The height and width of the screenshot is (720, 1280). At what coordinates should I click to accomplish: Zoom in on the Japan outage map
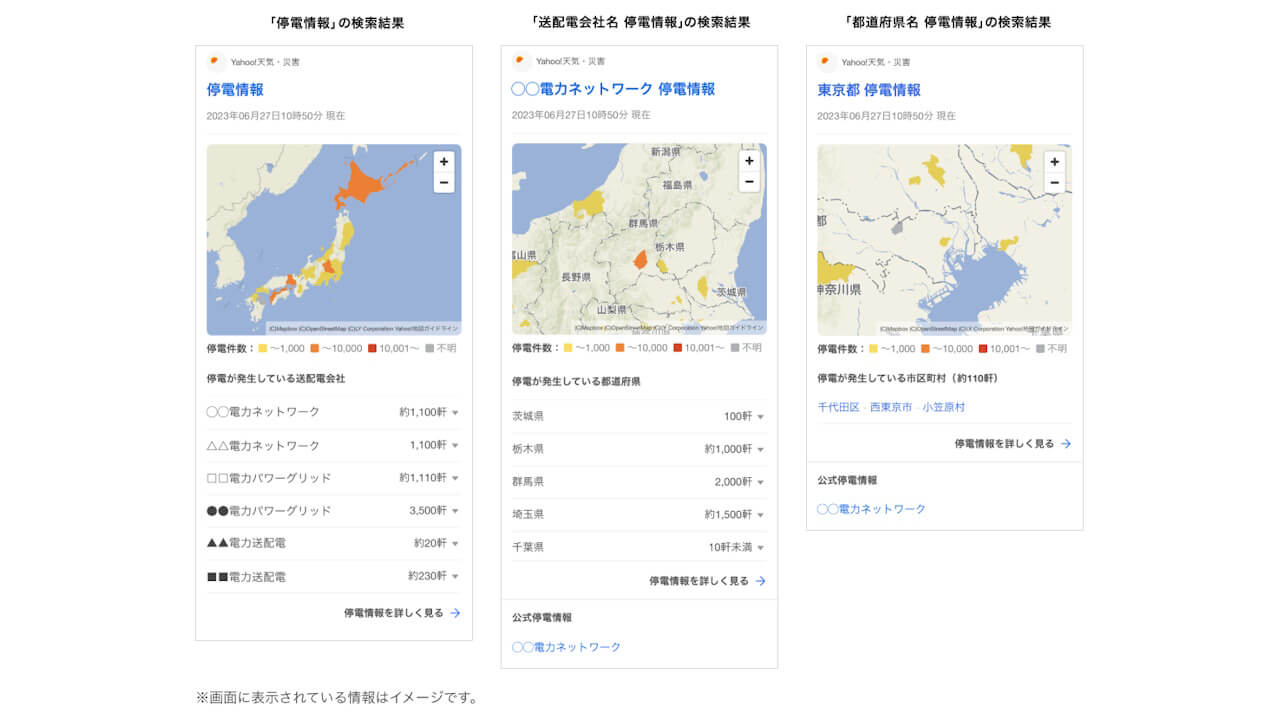[x=443, y=161]
